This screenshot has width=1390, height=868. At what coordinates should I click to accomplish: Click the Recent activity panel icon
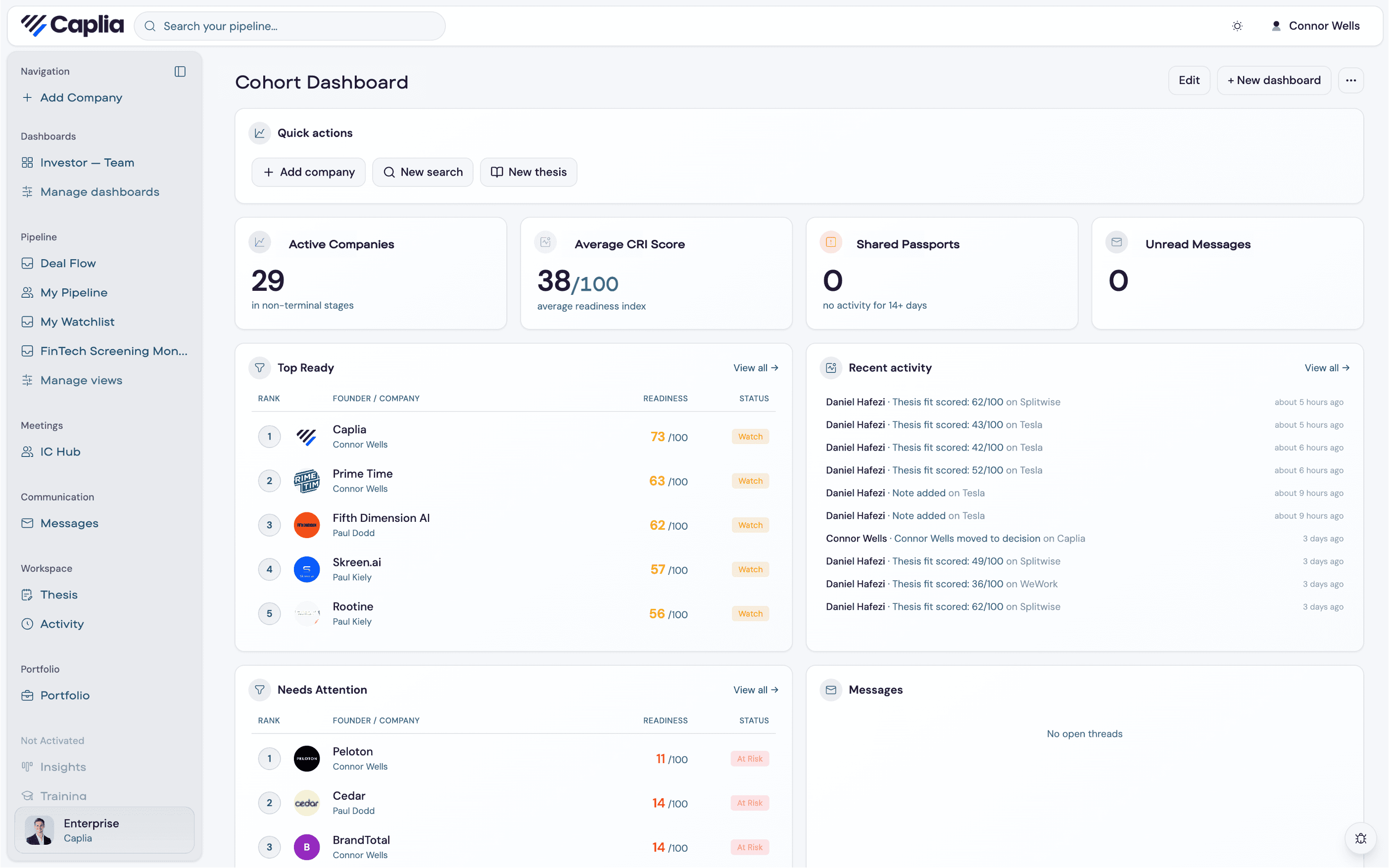[x=830, y=367]
